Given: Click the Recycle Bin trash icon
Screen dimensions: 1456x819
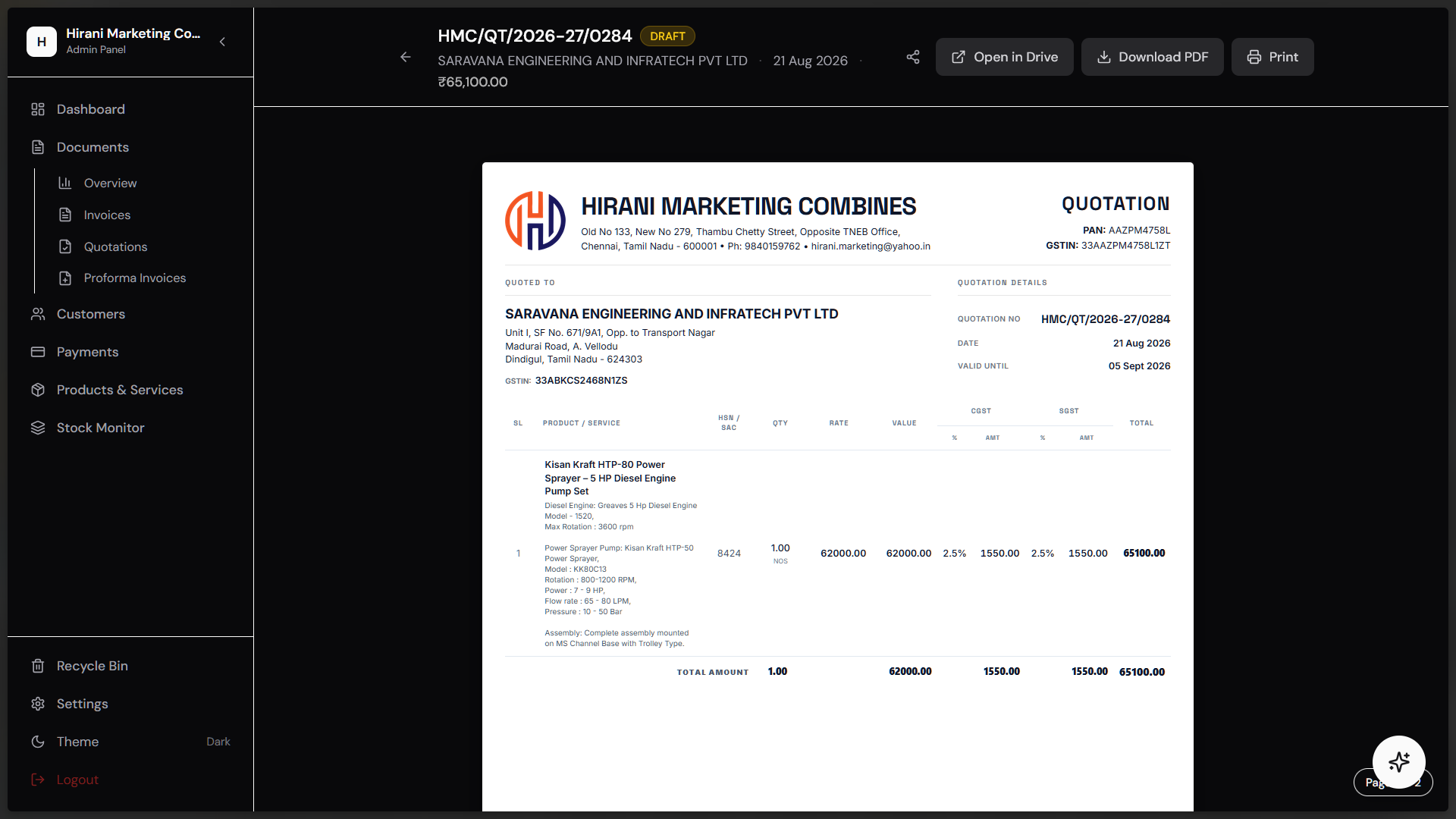Looking at the screenshot, I should (38, 666).
